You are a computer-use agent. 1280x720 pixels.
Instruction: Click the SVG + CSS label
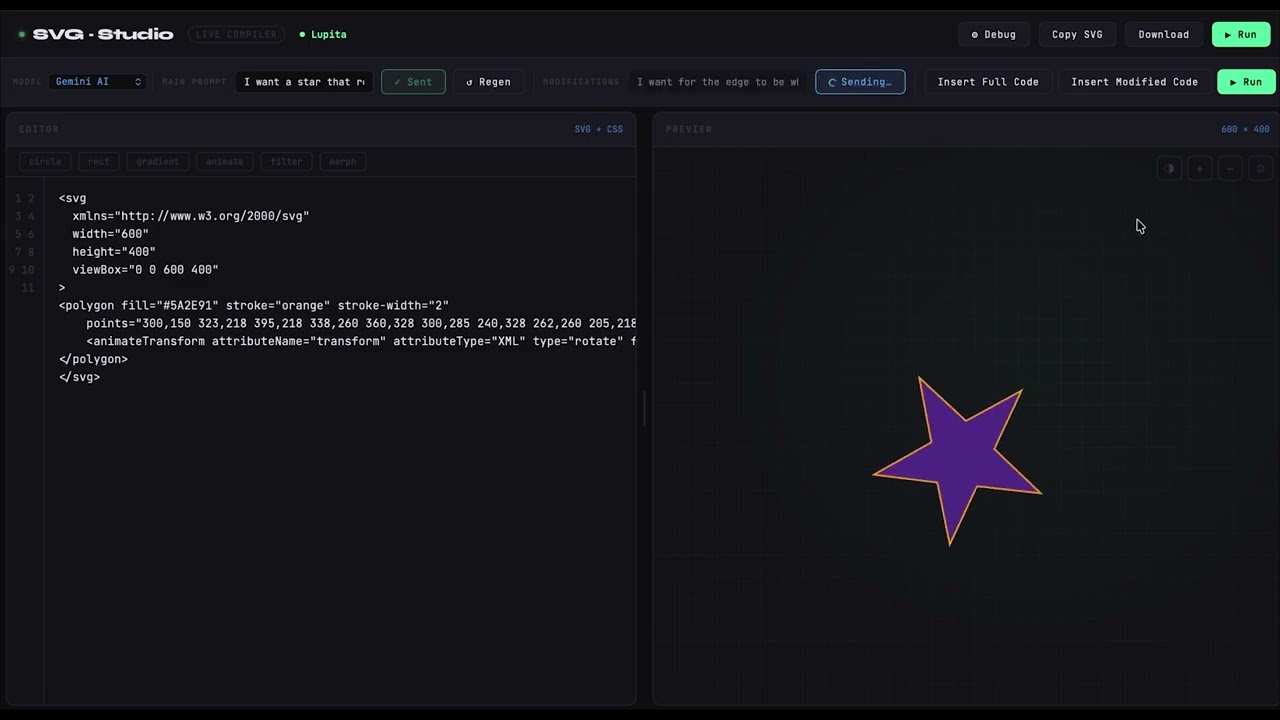tap(598, 129)
